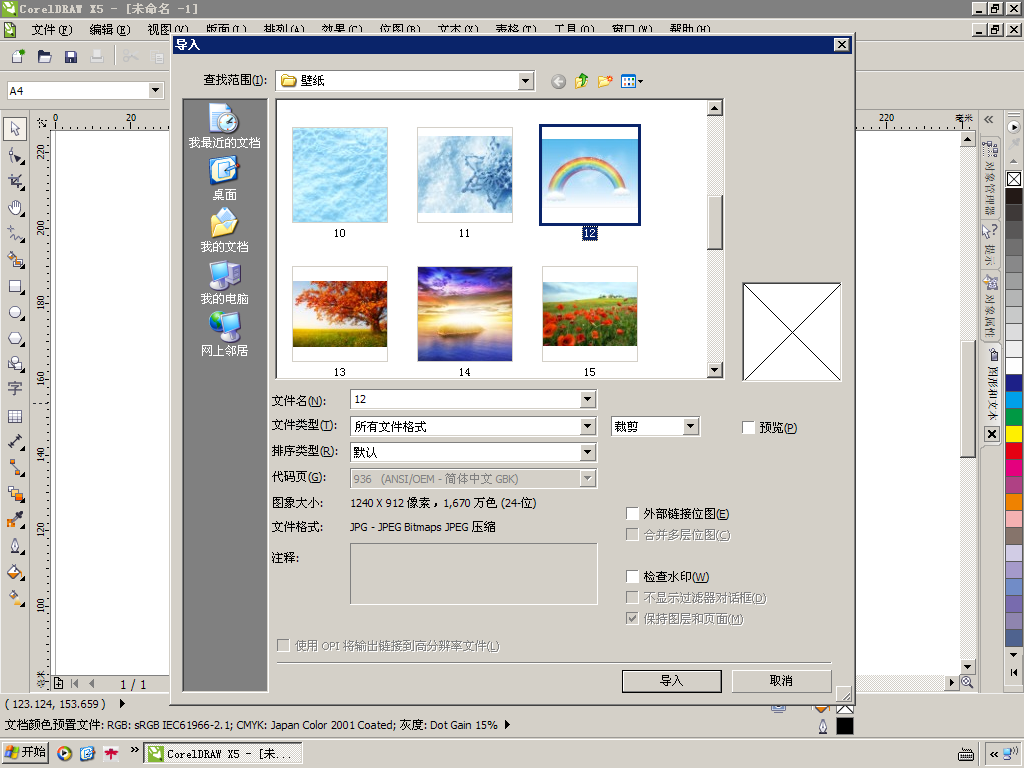
Task: Select the Polygon tool
Action: pyautogui.click(x=15, y=338)
